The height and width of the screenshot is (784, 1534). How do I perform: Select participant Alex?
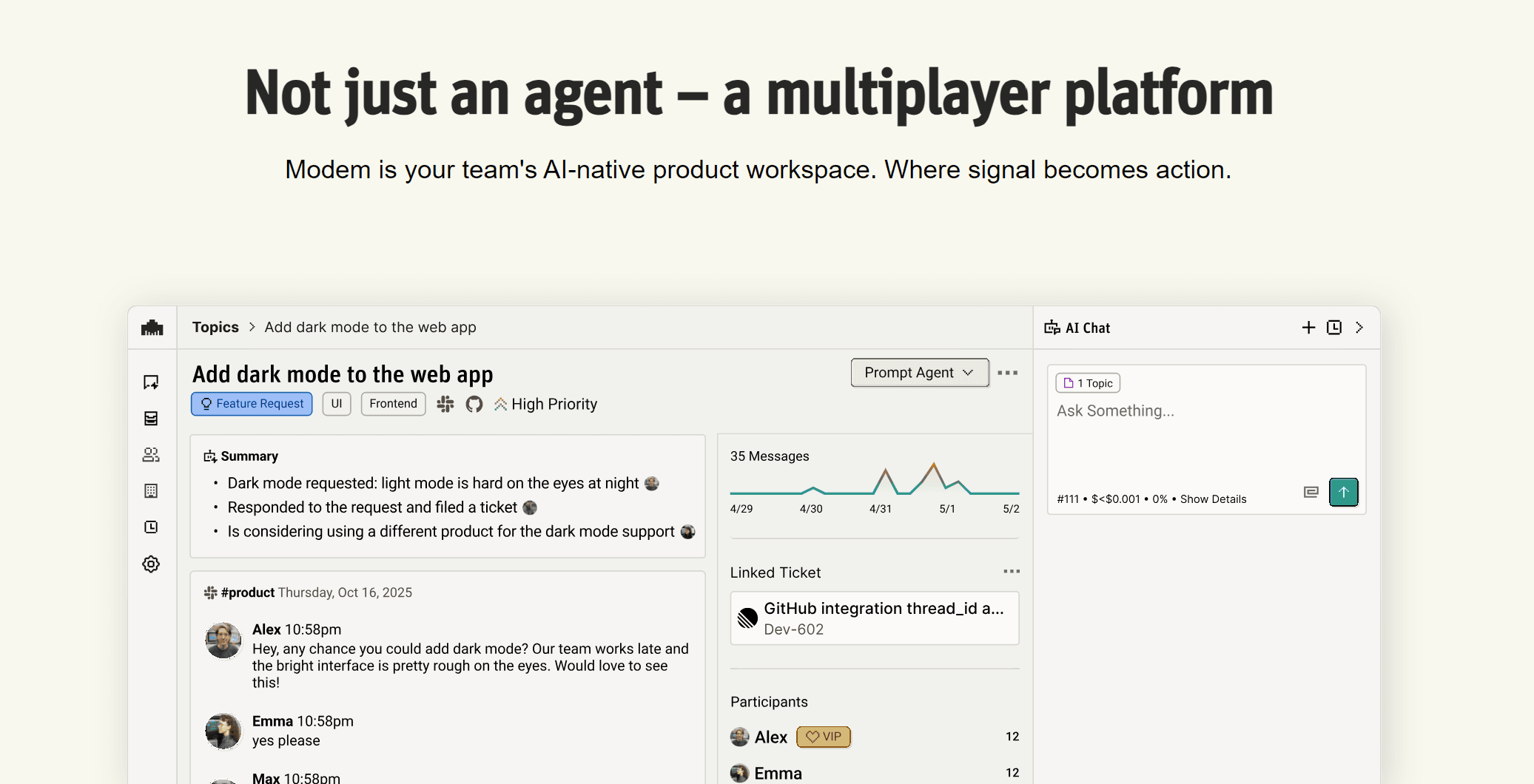875,737
